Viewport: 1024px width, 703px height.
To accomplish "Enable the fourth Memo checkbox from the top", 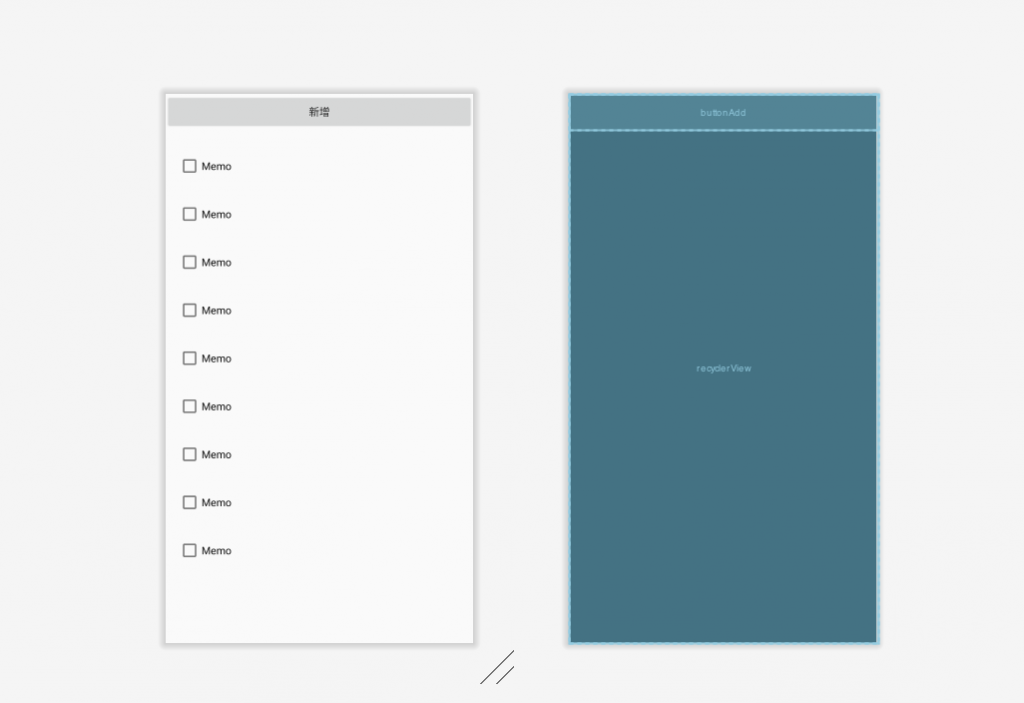I will tap(189, 310).
